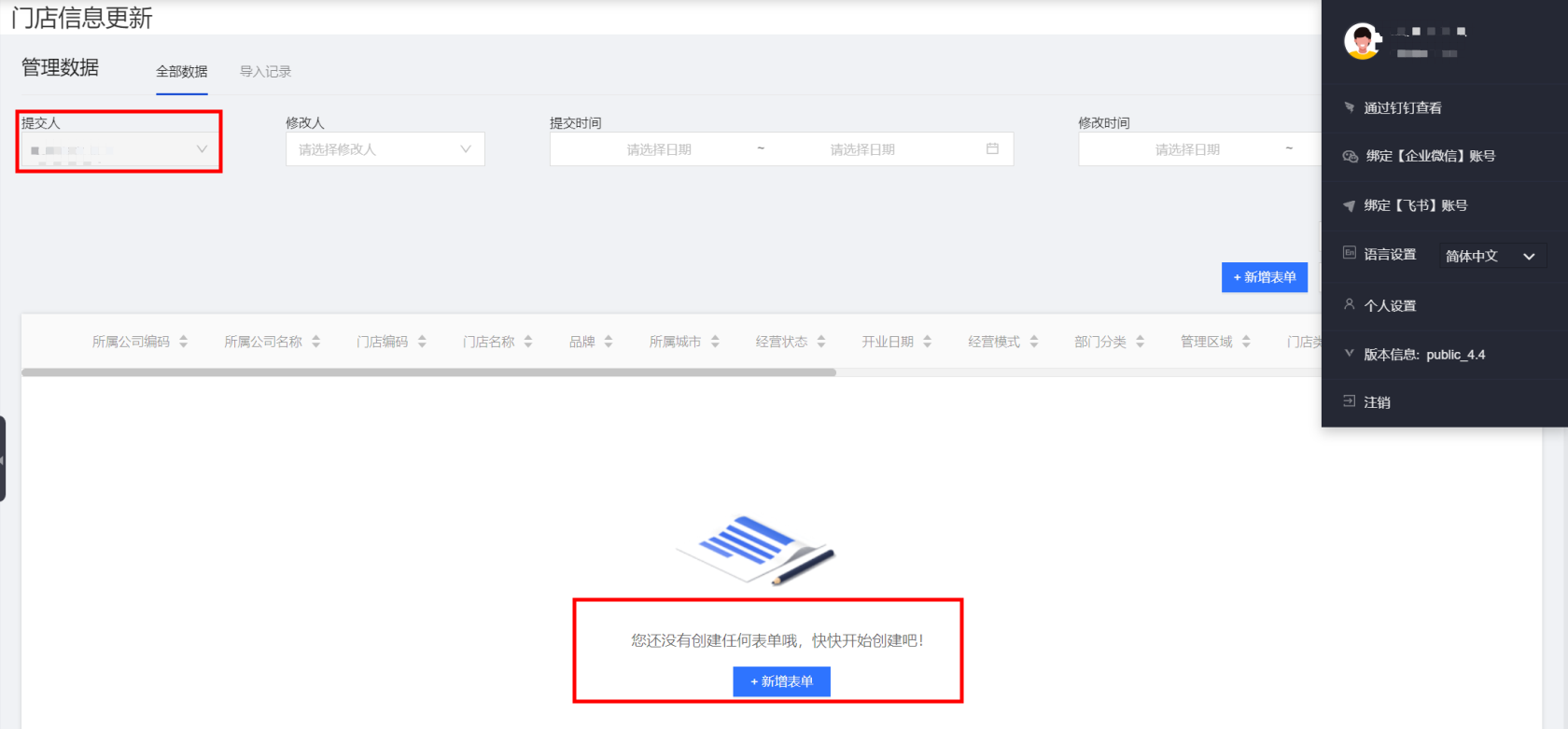The image size is (1568, 729).
Task: Click the sort icon for 所属公司编码
Action: (x=184, y=342)
